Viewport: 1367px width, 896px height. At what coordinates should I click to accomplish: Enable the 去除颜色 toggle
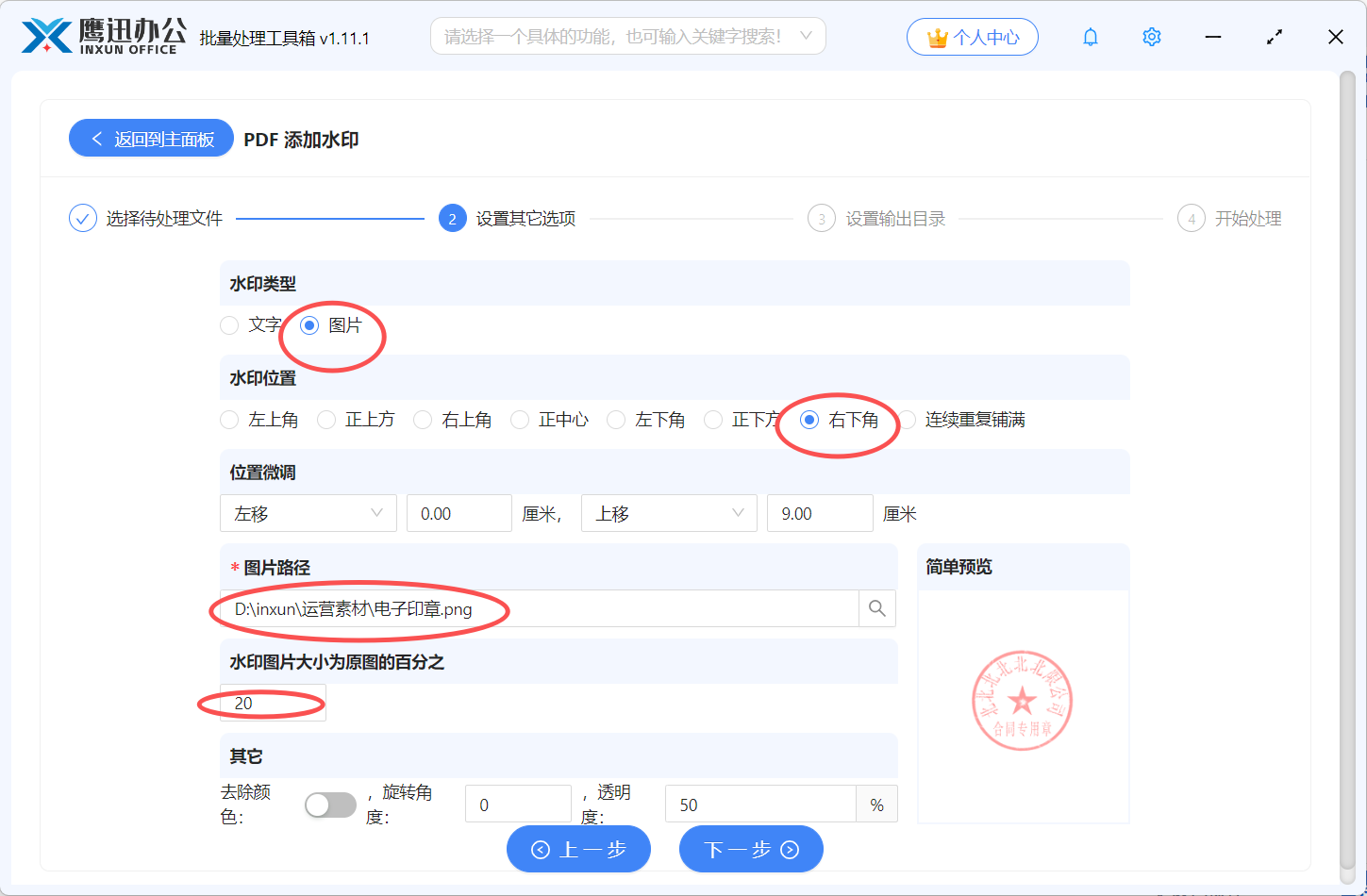click(330, 805)
